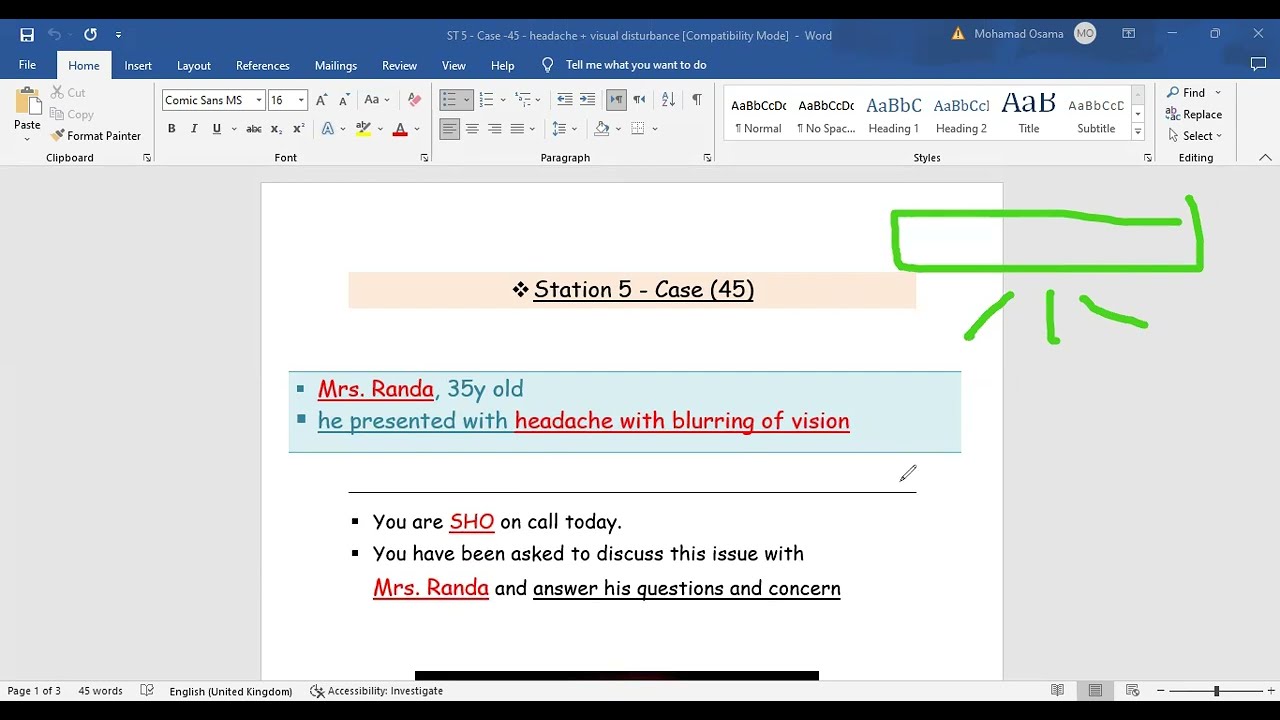Toggle left-to-right text direction
1280x720 pixels.
[616, 100]
